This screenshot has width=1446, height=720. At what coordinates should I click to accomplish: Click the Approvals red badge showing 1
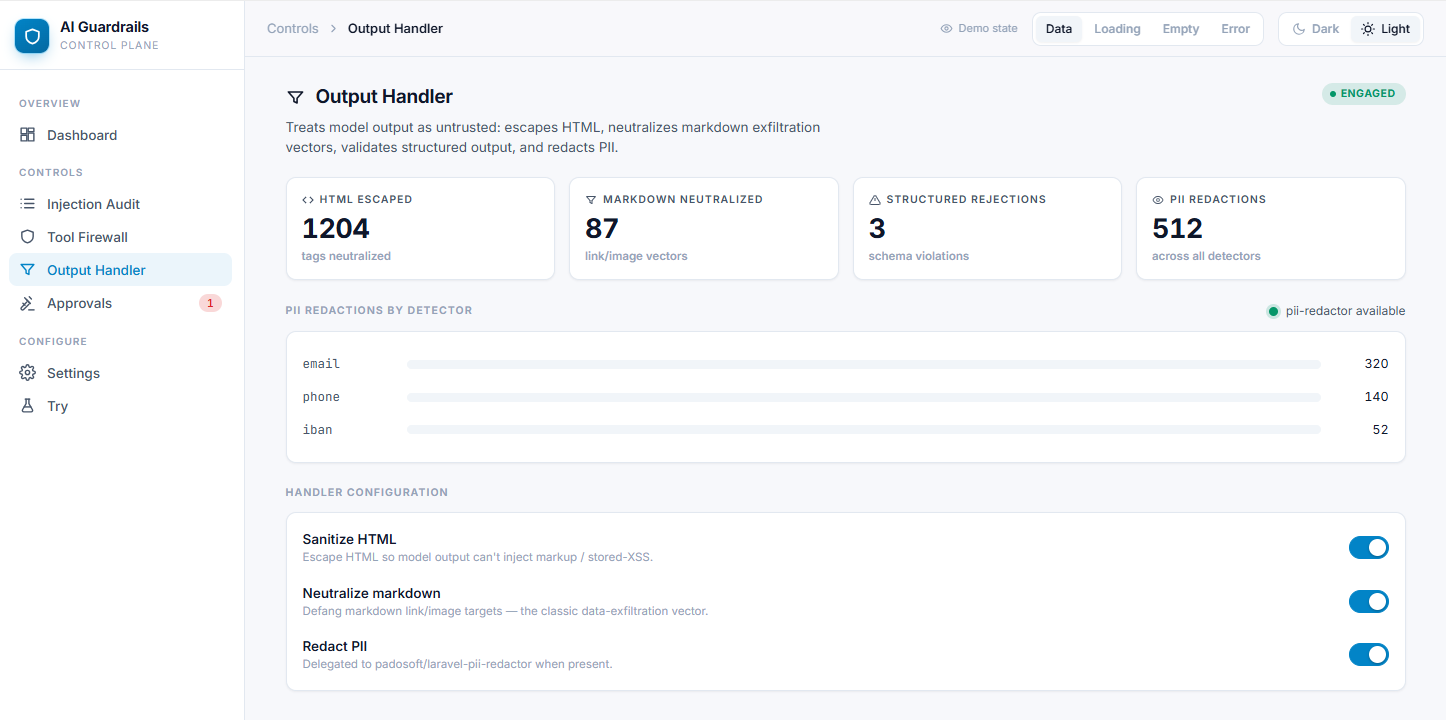(x=210, y=303)
